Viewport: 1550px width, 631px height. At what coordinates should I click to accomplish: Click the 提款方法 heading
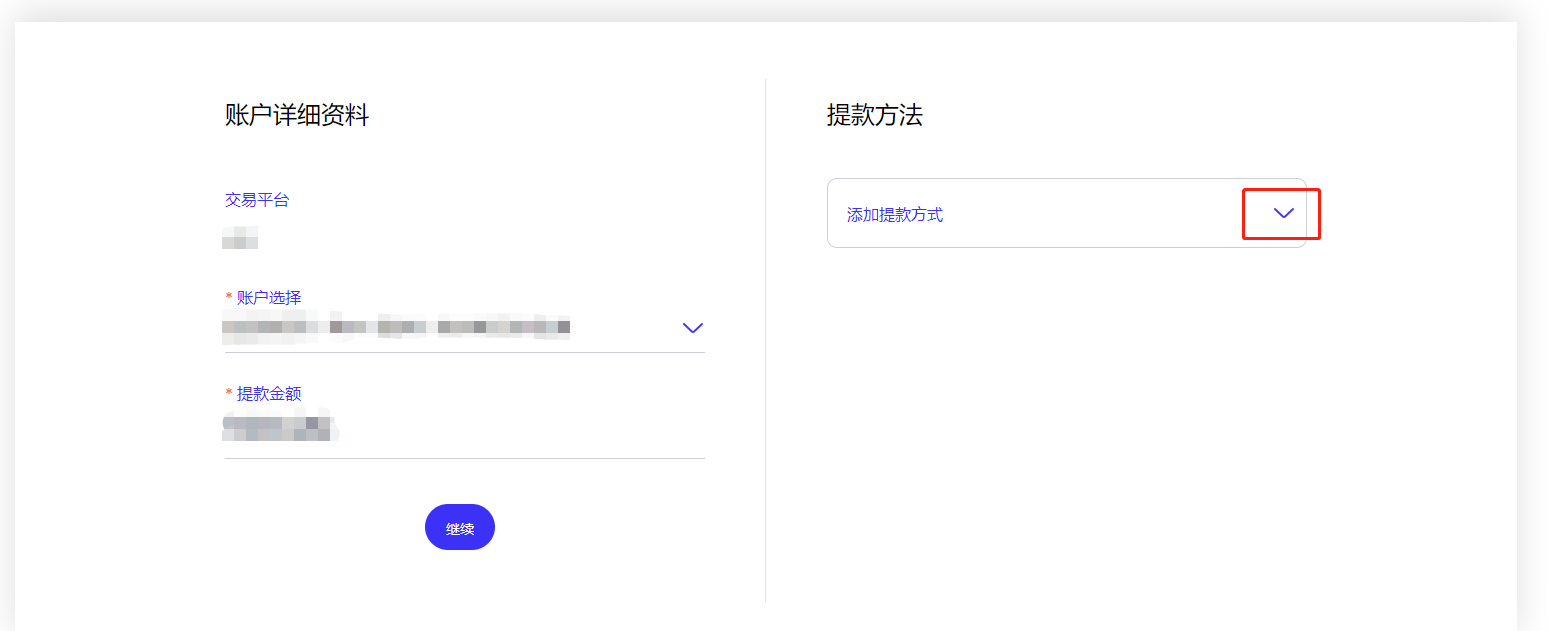coord(874,116)
